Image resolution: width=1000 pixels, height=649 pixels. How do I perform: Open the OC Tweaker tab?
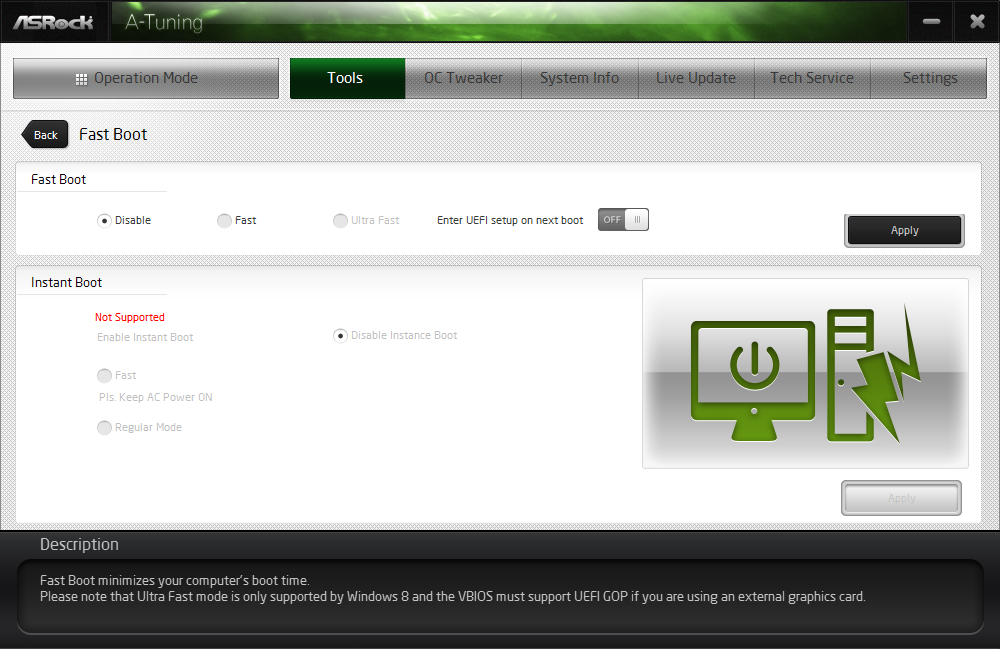(x=463, y=78)
